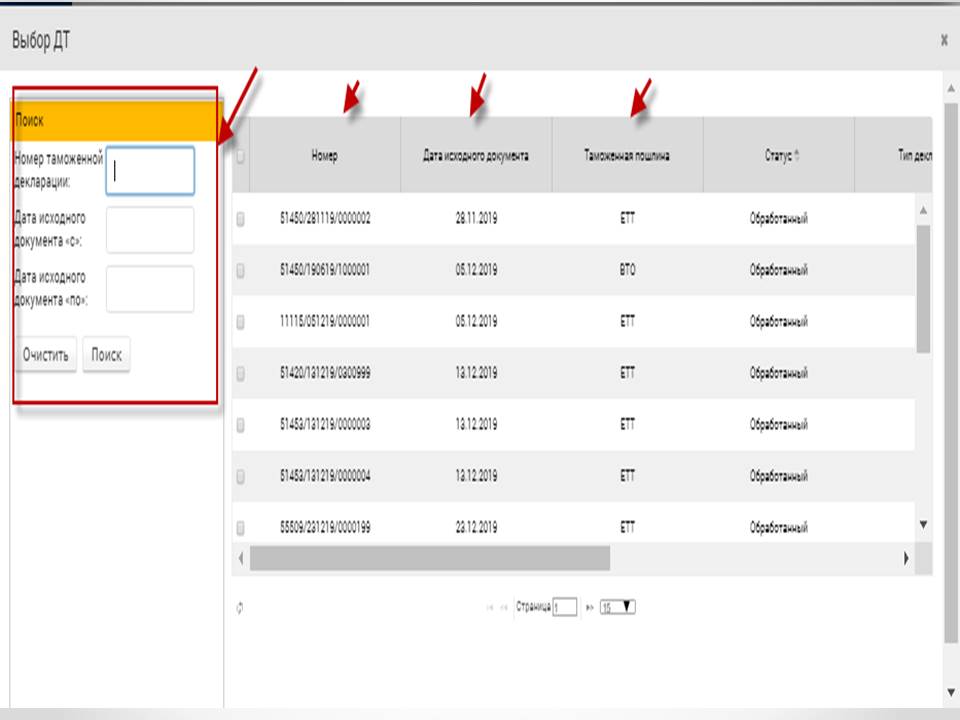Click the Номер column header

(324, 156)
